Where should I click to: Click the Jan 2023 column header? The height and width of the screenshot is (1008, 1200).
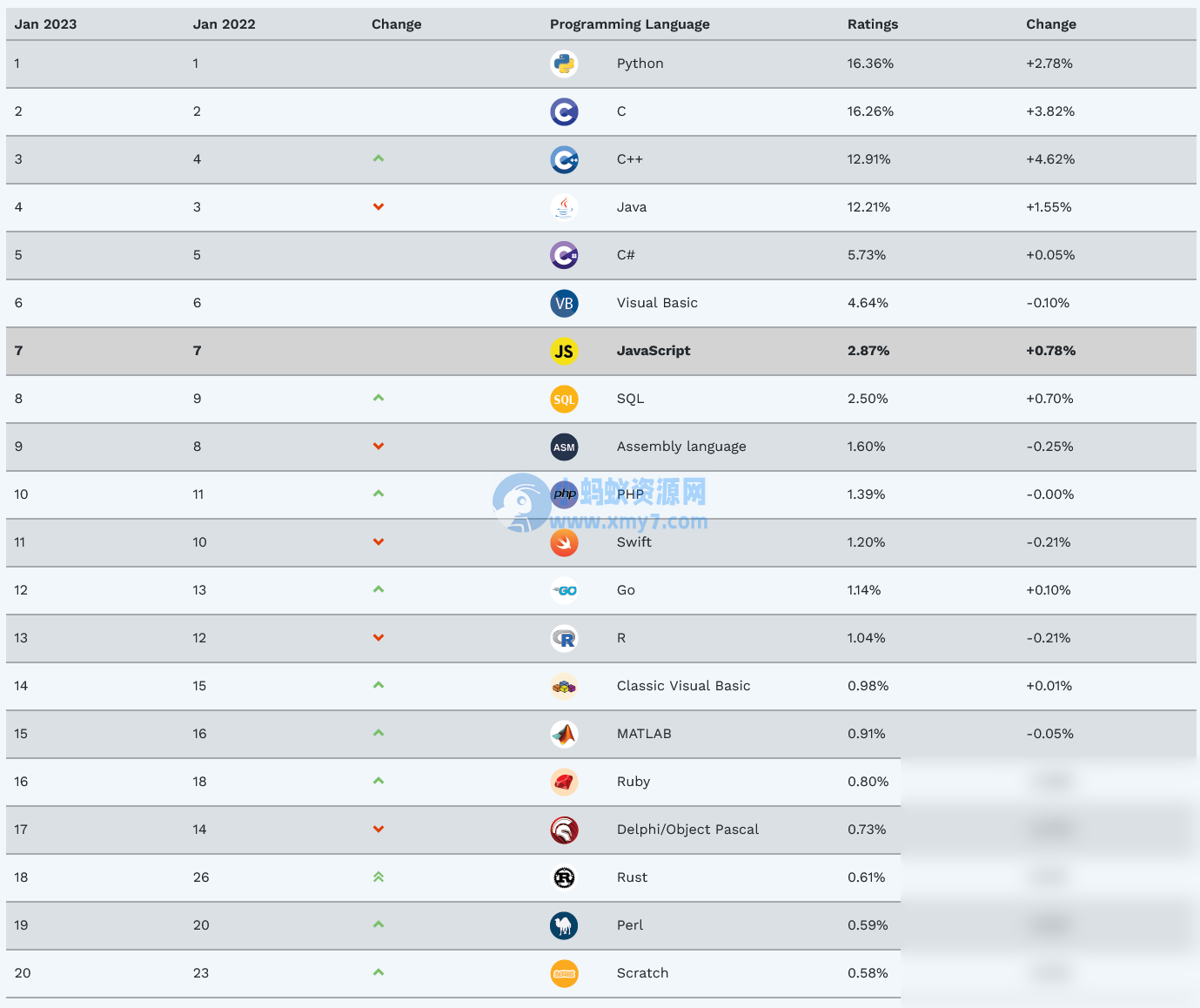click(x=45, y=24)
